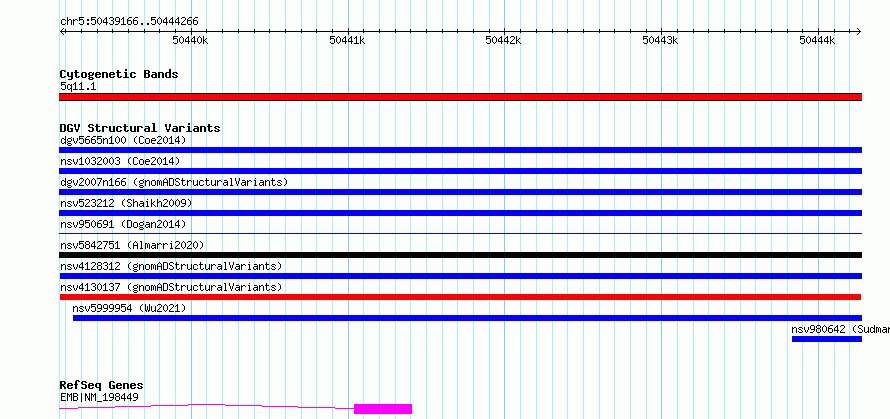Screen dimensions: 890x419
Task: Click the chr5:50439166..50444266 coordinate label
Action: [129, 22]
